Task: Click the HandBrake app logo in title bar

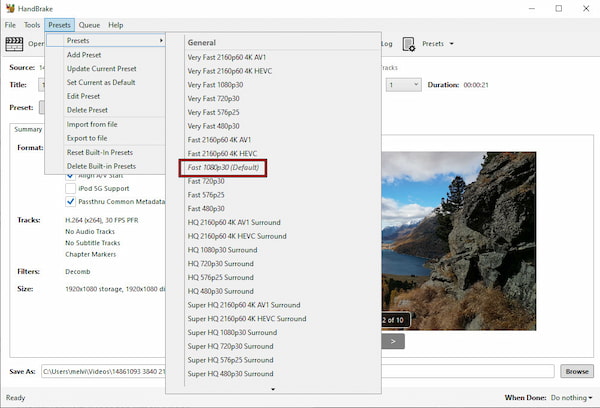Action: coord(10,8)
